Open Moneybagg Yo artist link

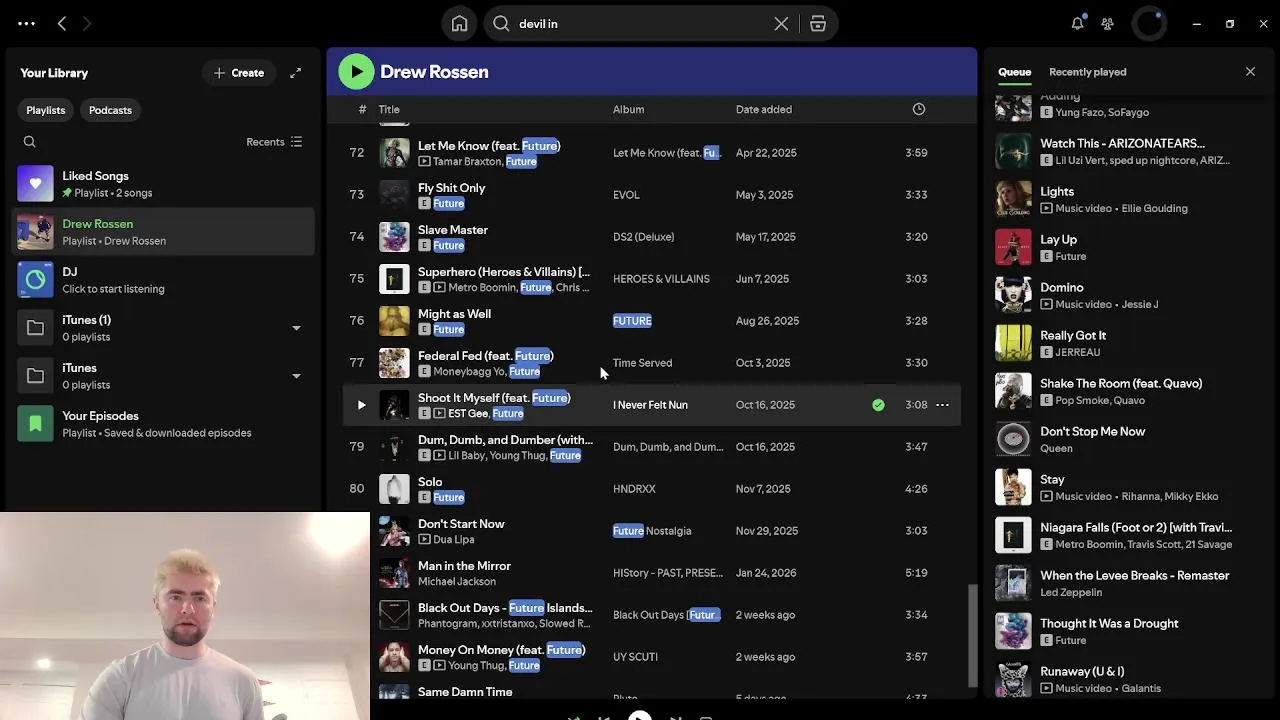tap(470, 372)
